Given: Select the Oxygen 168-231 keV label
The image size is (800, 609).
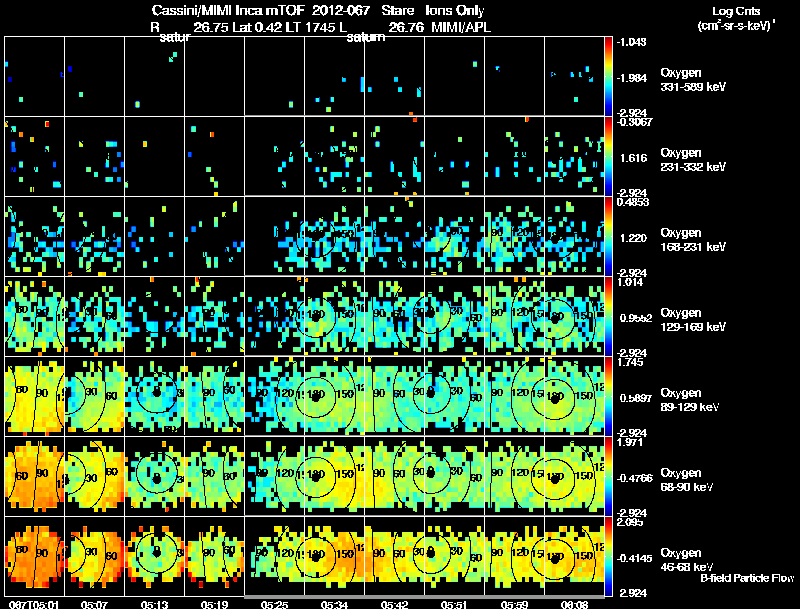Looking at the screenshot, I should (693, 240).
